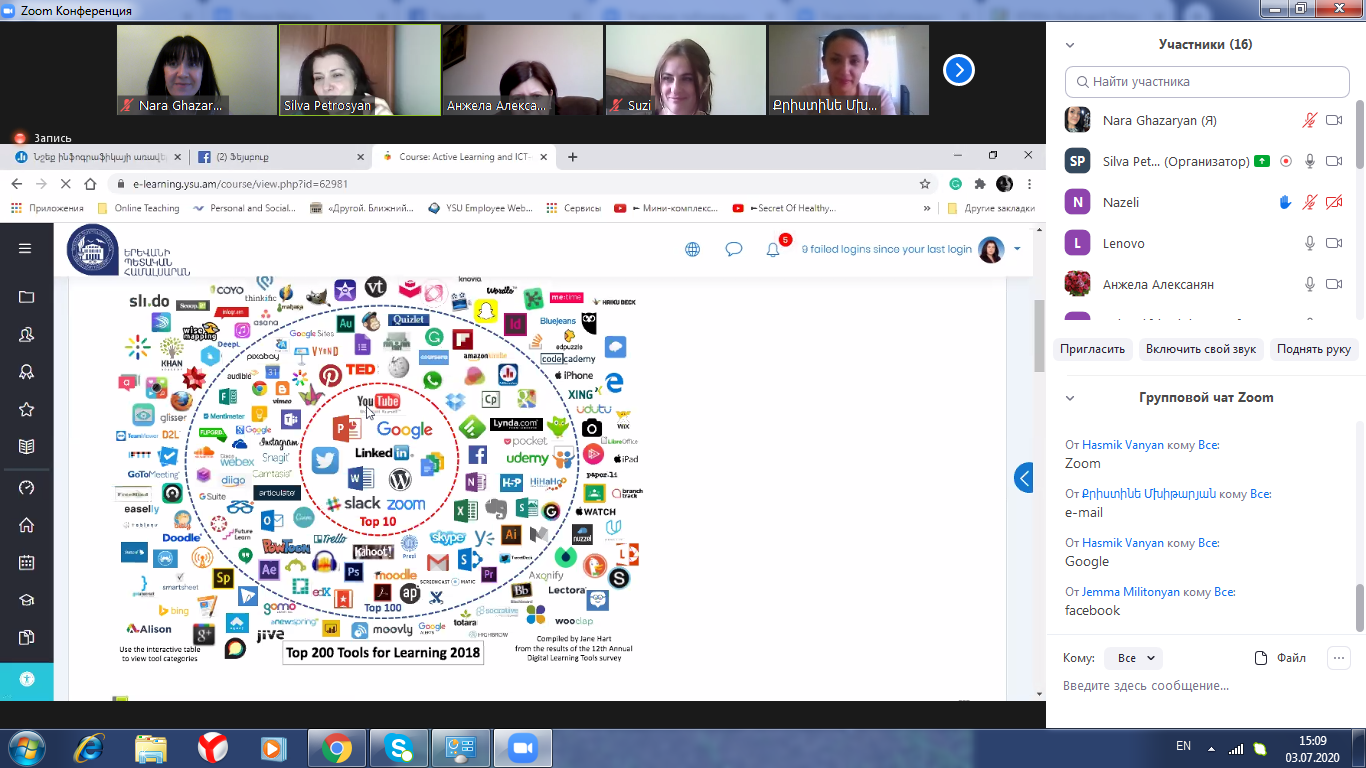Toggle Nazeli's muted microphone icon
Screen dimensions: 1366x768
(x=1309, y=202)
